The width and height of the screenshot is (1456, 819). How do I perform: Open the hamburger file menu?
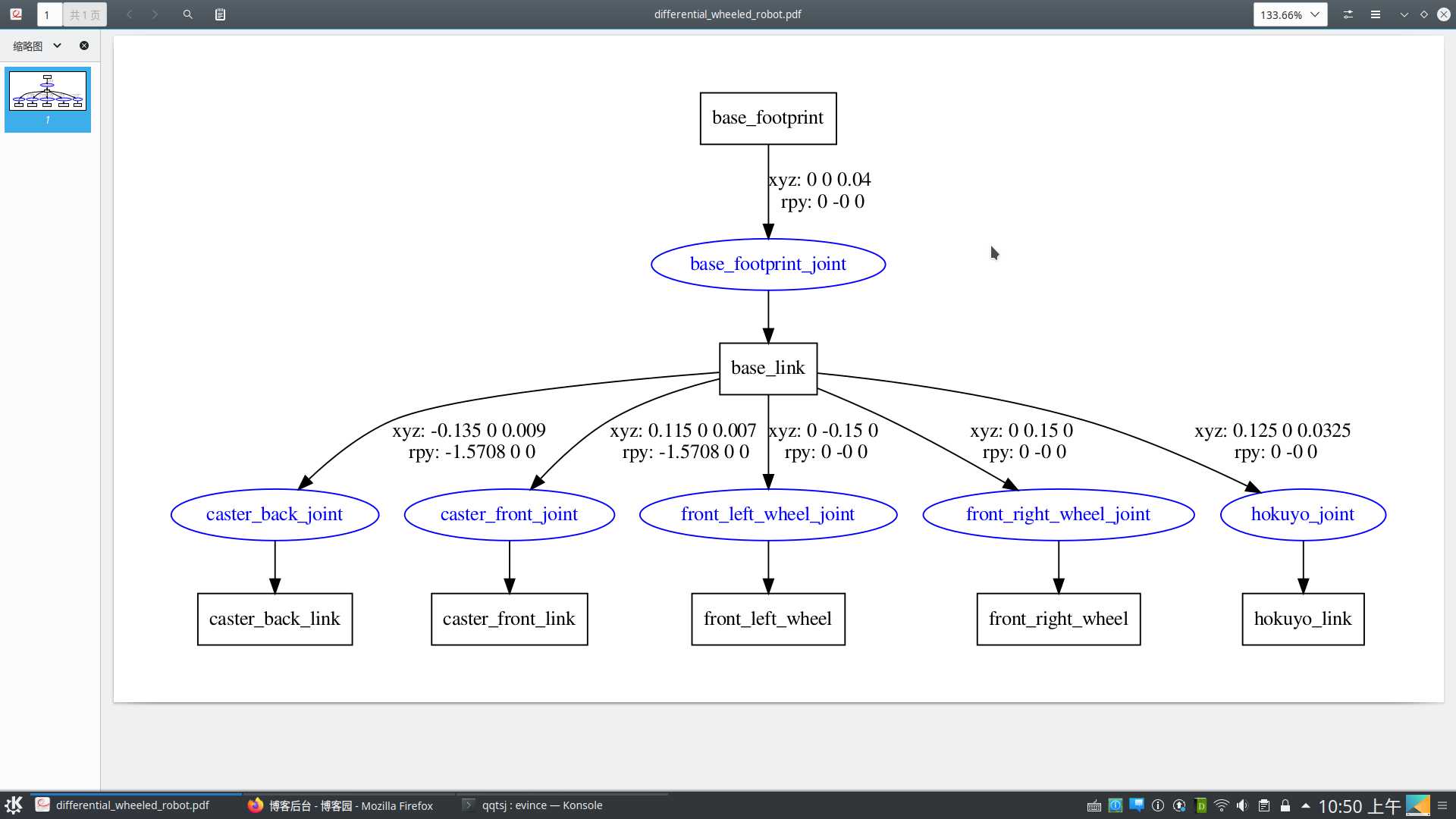pos(1375,14)
